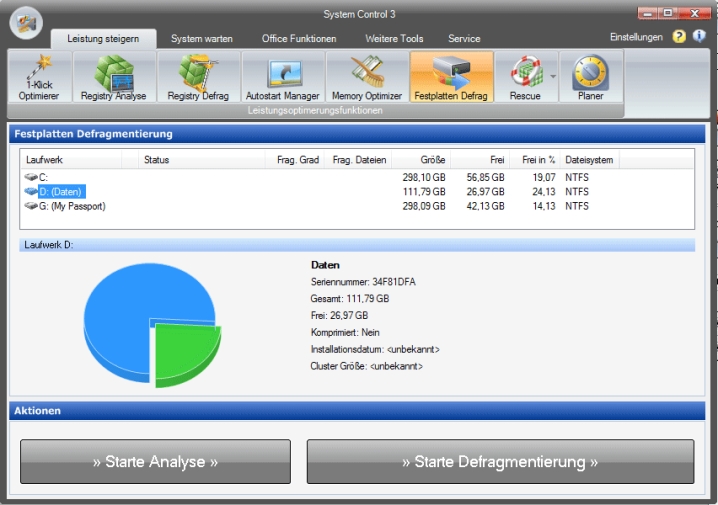Open the Service tab
The height and width of the screenshot is (505, 718).
[x=464, y=38]
